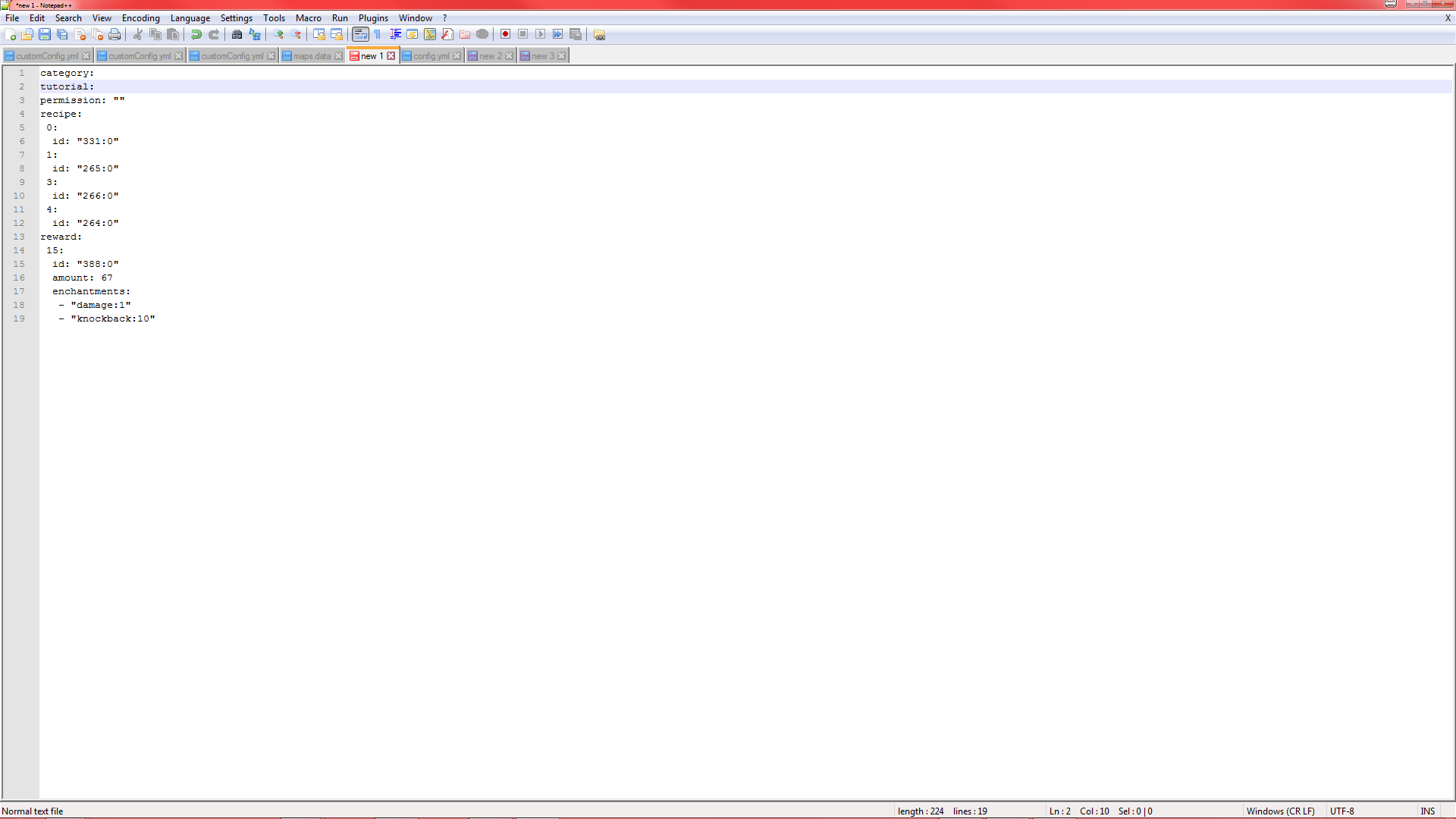1456x819 pixels.
Task: Click Save recorded macro icon
Action: coord(576,34)
